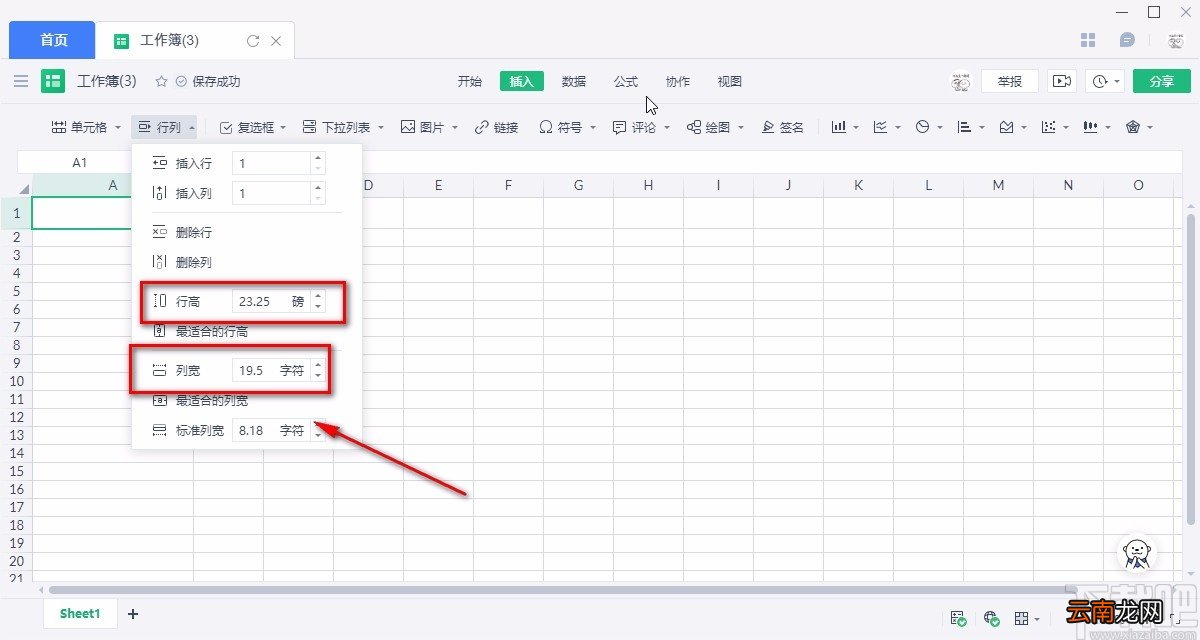Open the message bubble icon in title bar
Viewport: 1200px width, 640px height.
point(1127,41)
